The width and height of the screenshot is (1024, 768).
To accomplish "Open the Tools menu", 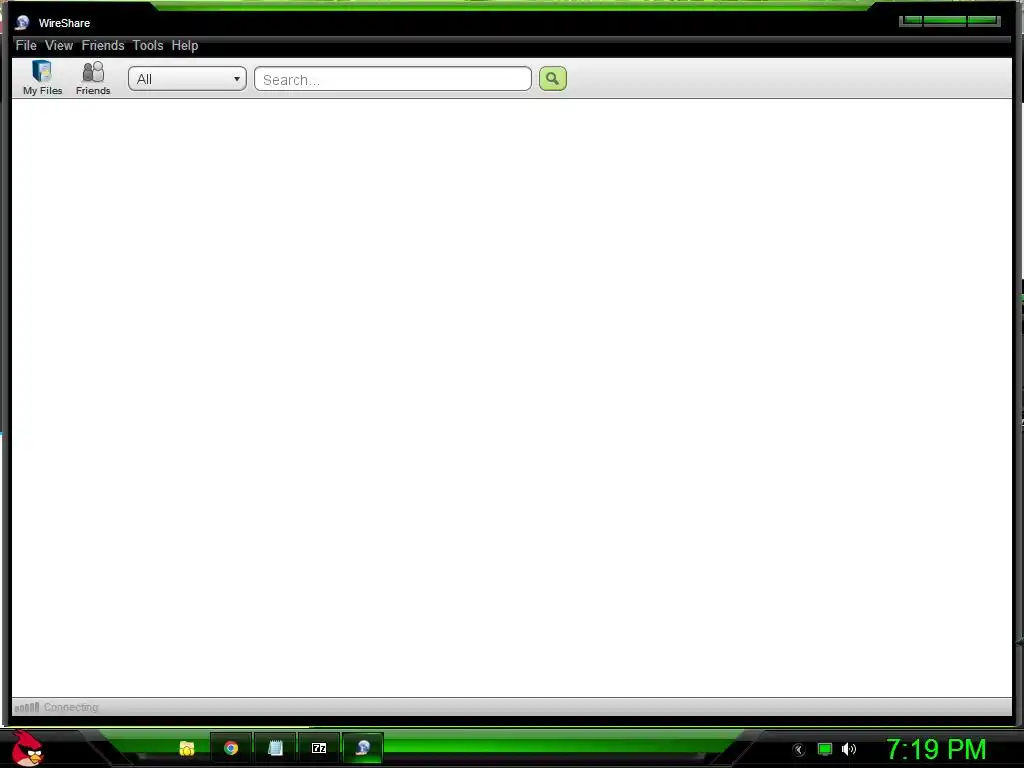I will (148, 46).
